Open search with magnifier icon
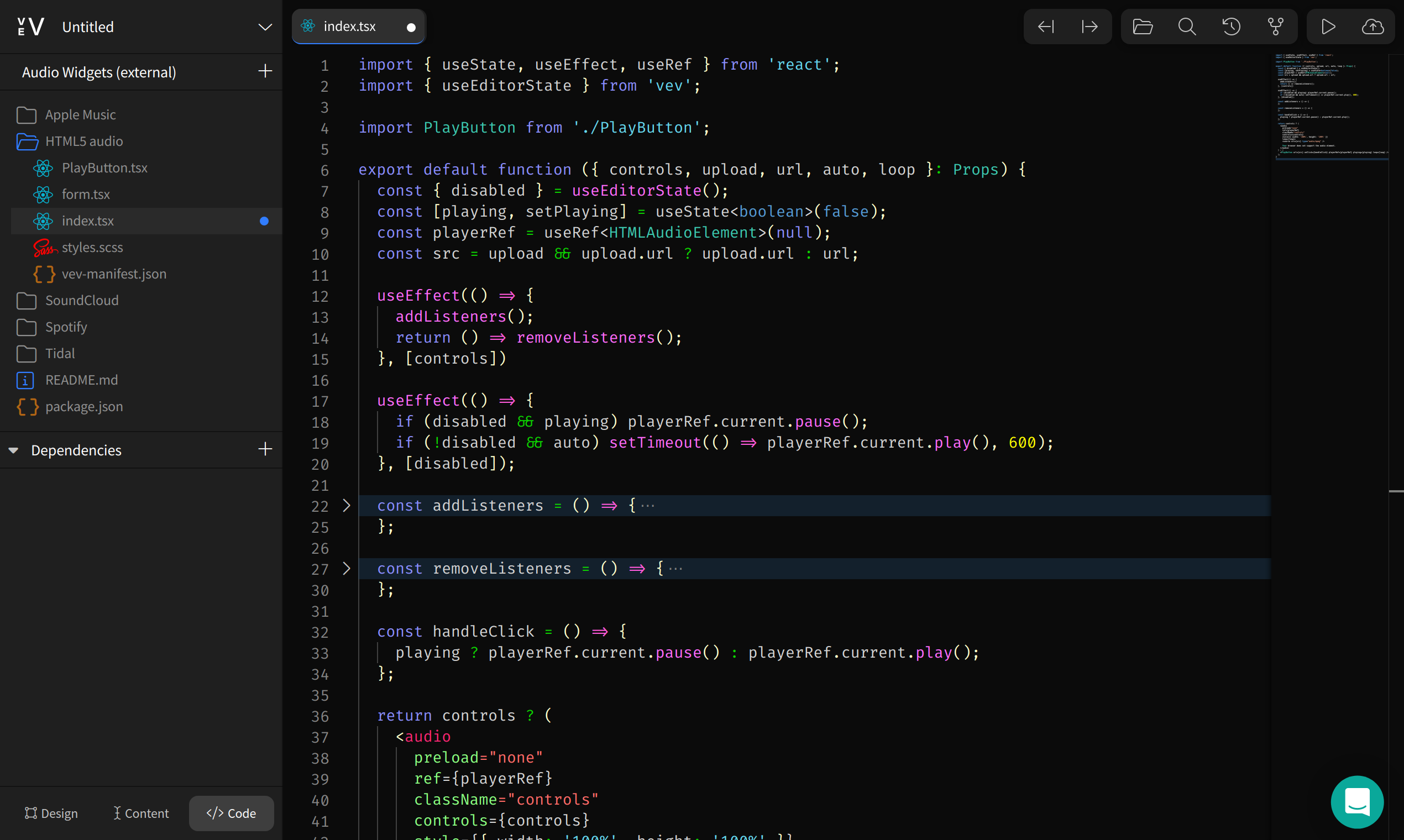Viewport: 1404px width, 840px height. [1187, 27]
